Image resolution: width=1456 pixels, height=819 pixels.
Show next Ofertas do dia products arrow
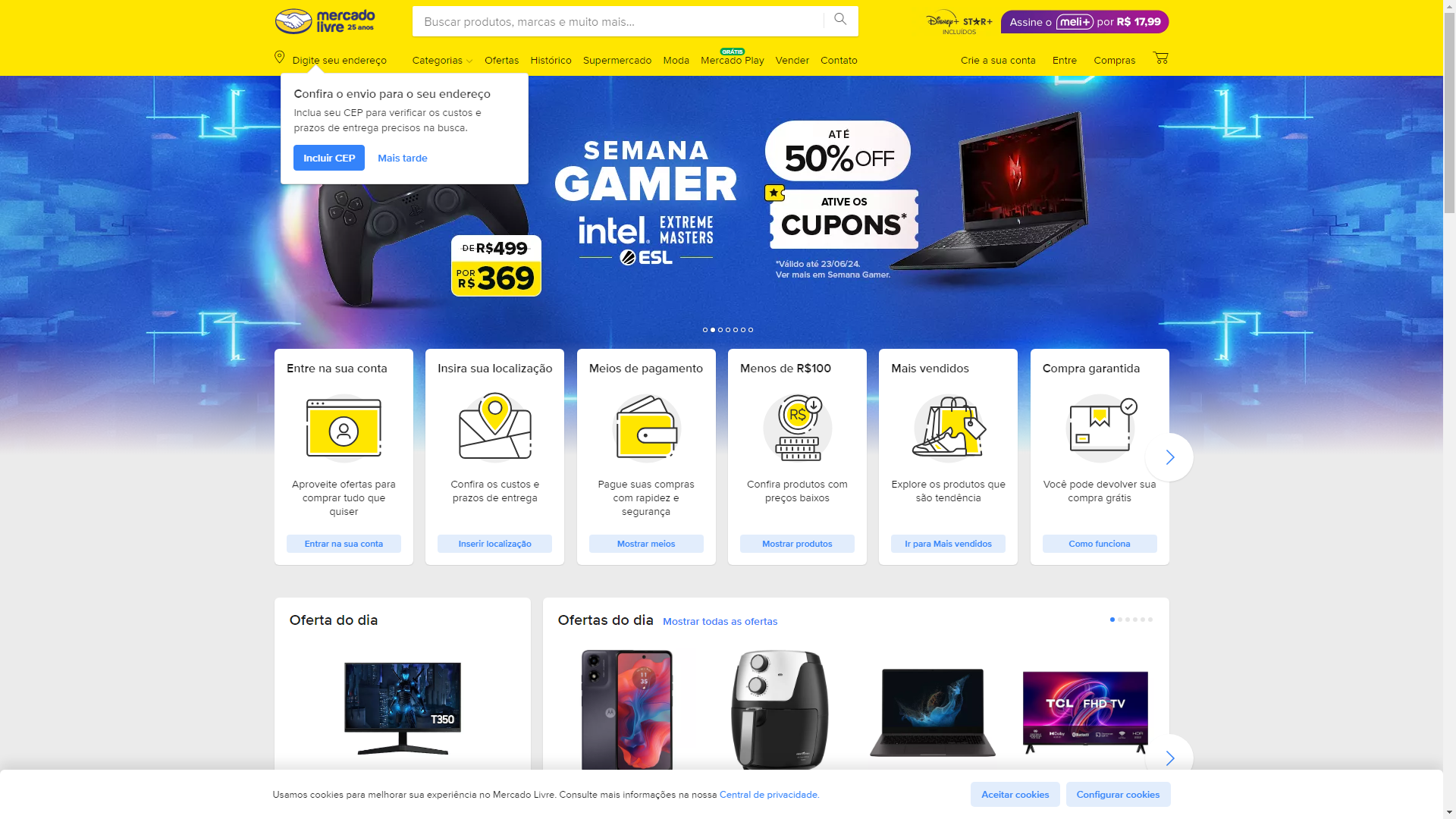tap(1169, 758)
